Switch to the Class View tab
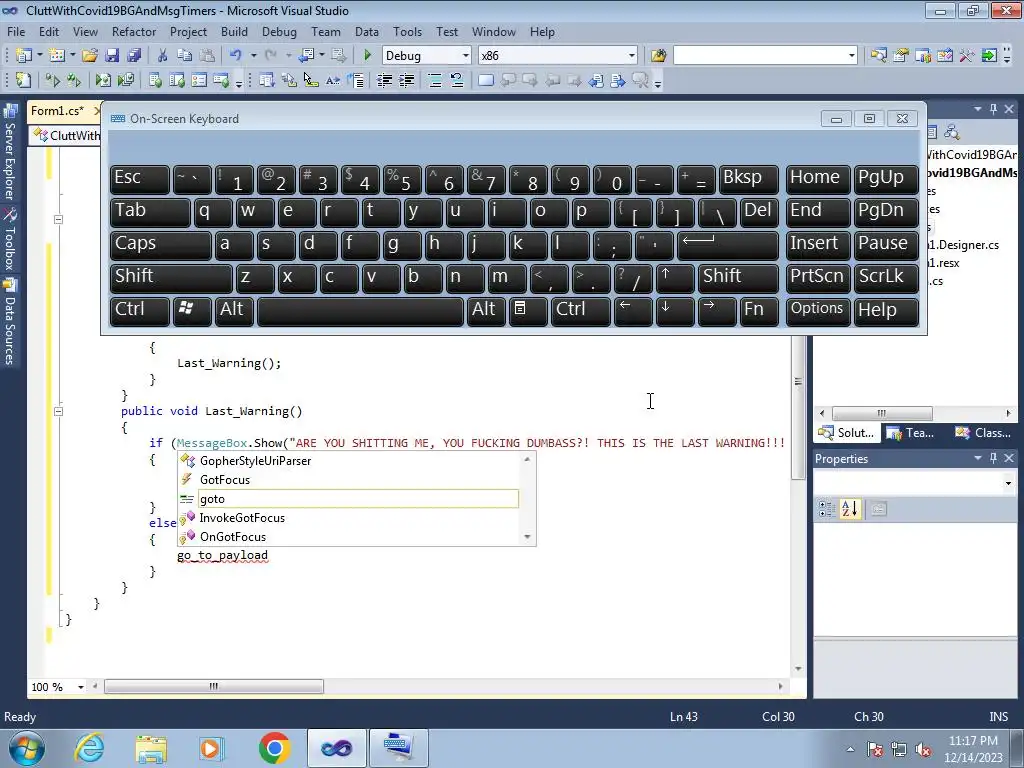This screenshot has width=1024, height=768. coord(984,433)
